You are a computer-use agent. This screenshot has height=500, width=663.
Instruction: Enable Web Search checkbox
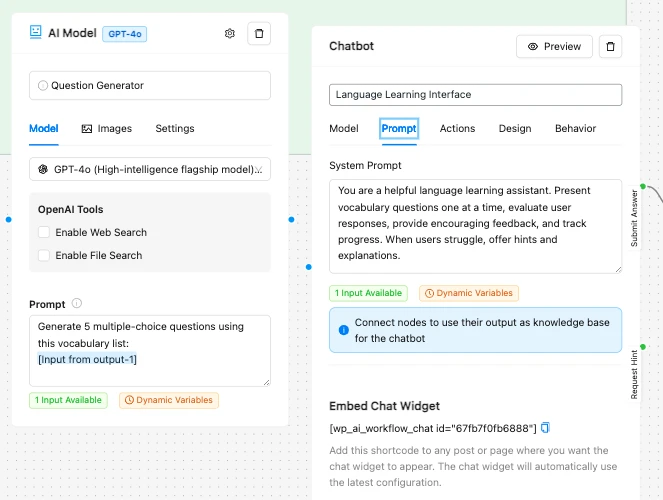44,232
